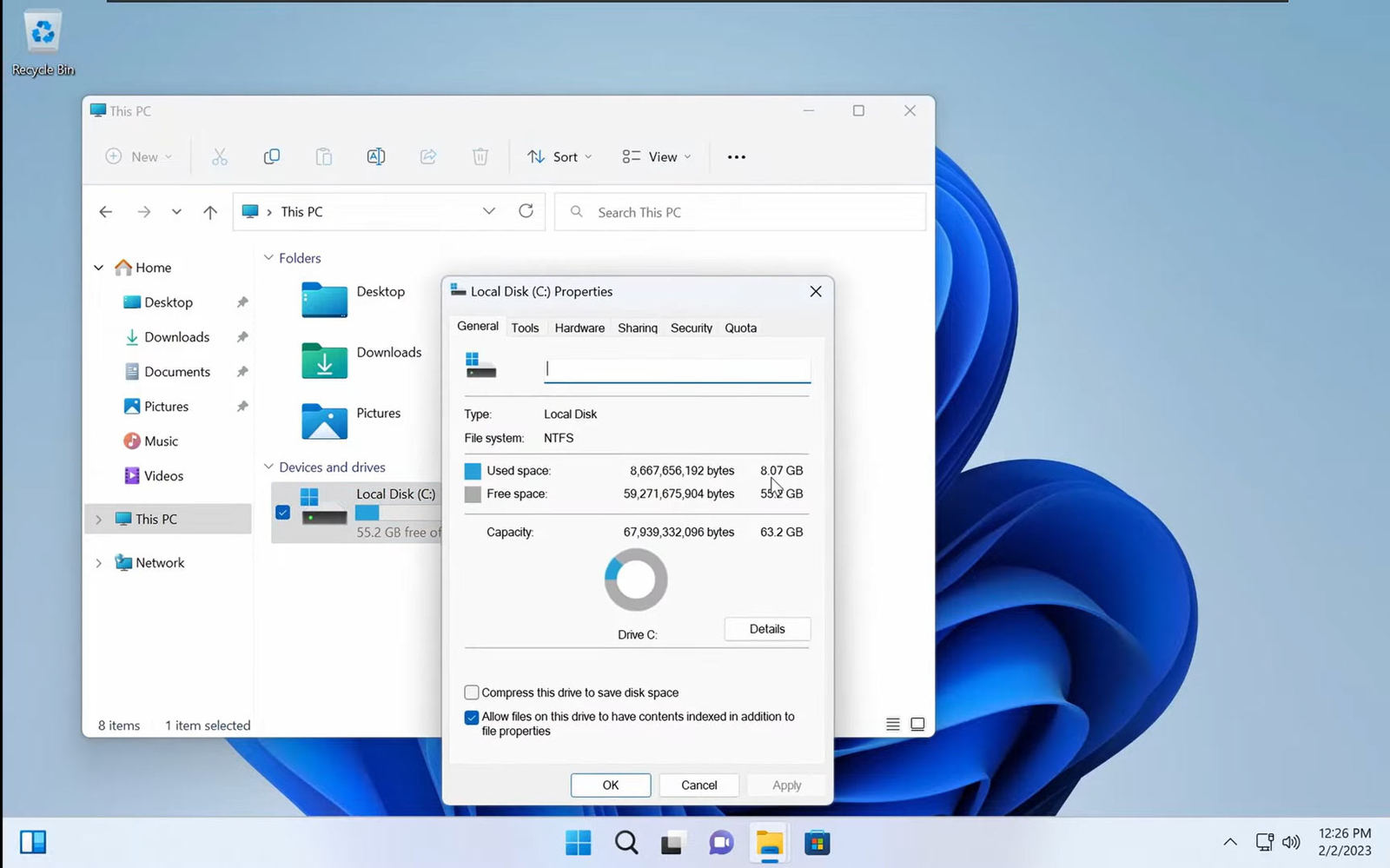This screenshot has height=868, width=1390.
Task: Select Local Disk C item checkbox
Action: 281,513
